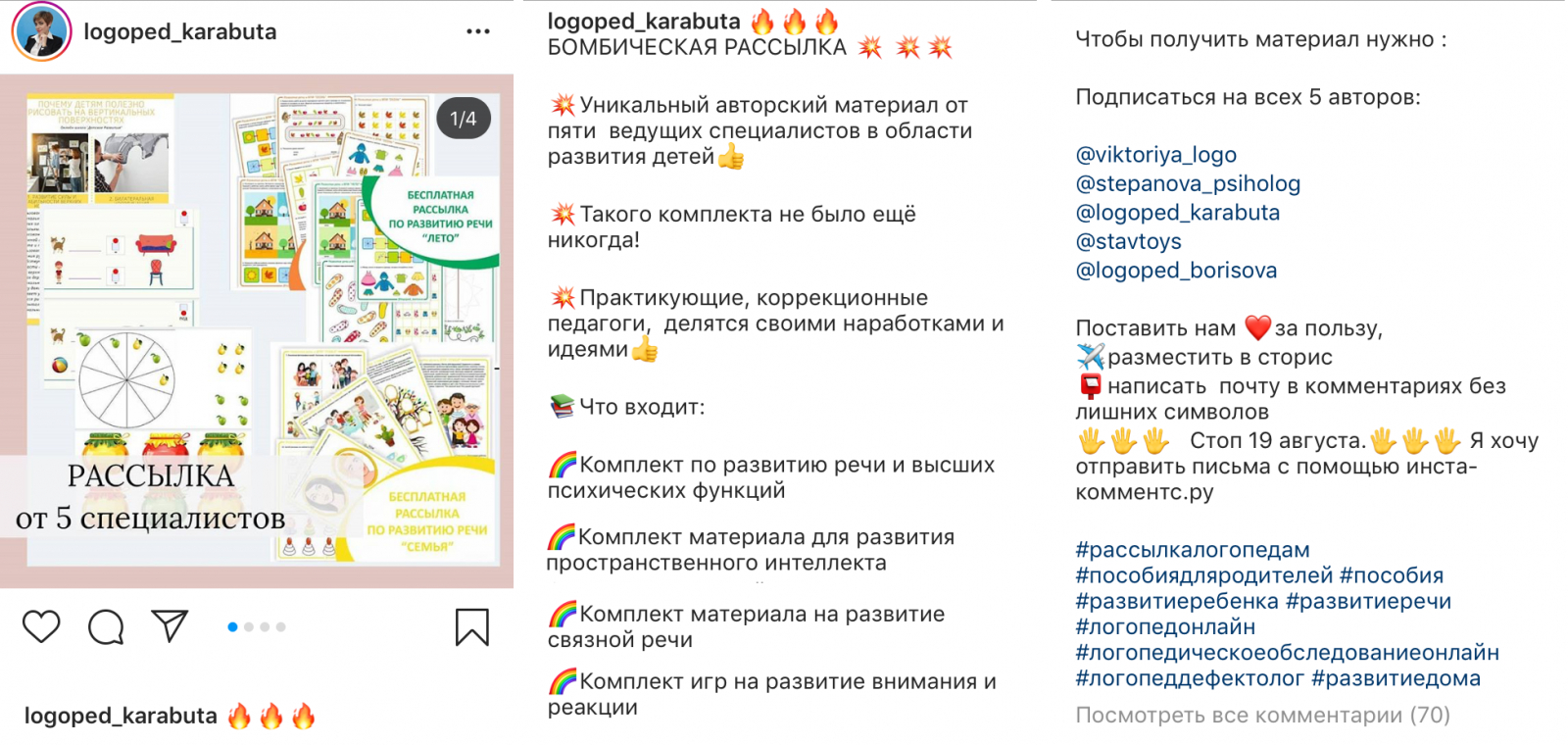Select the second carousel dot indicator
1568x745 pixels.
[249, 626]
